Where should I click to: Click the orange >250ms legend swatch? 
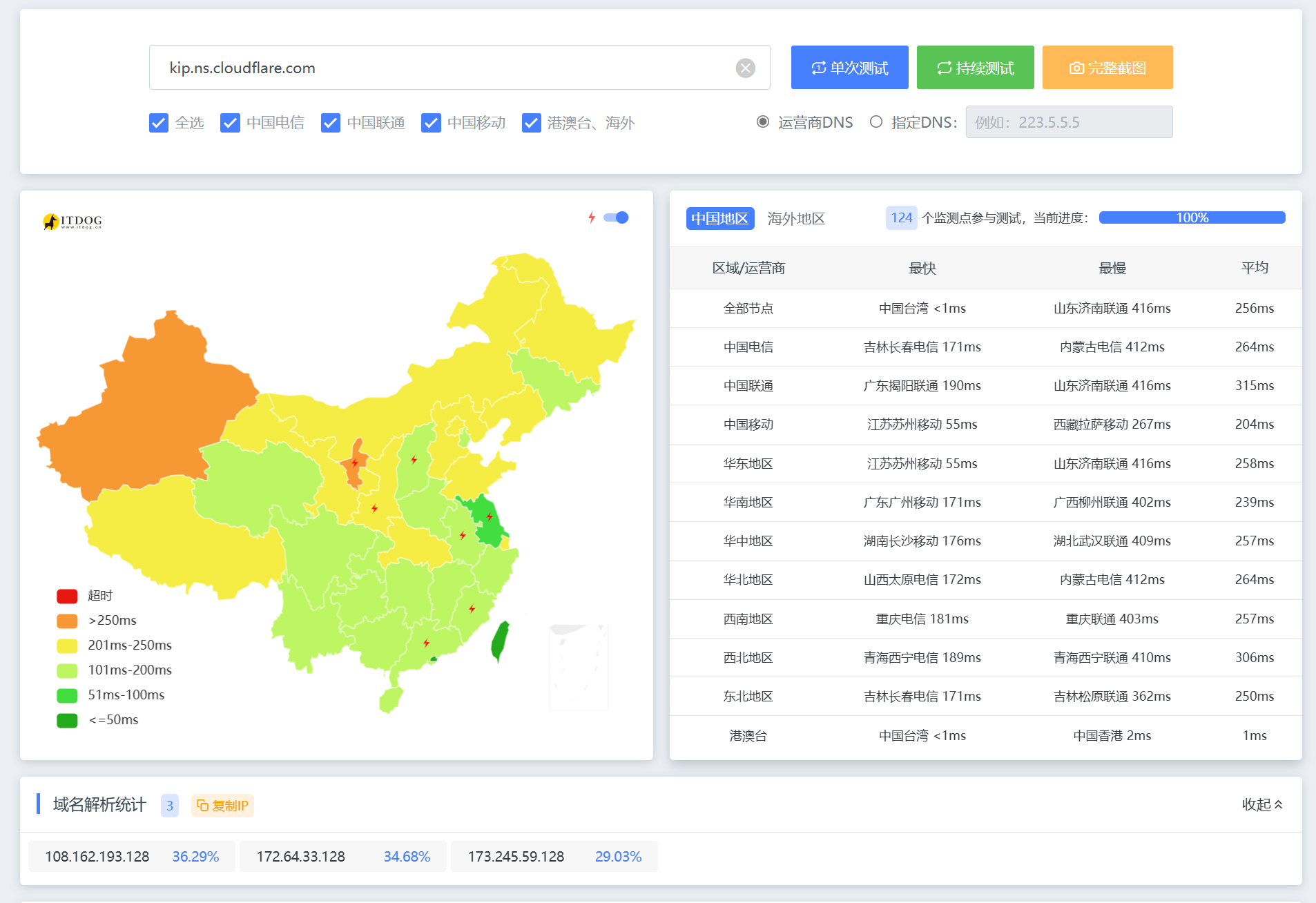(x=67, y=621)
